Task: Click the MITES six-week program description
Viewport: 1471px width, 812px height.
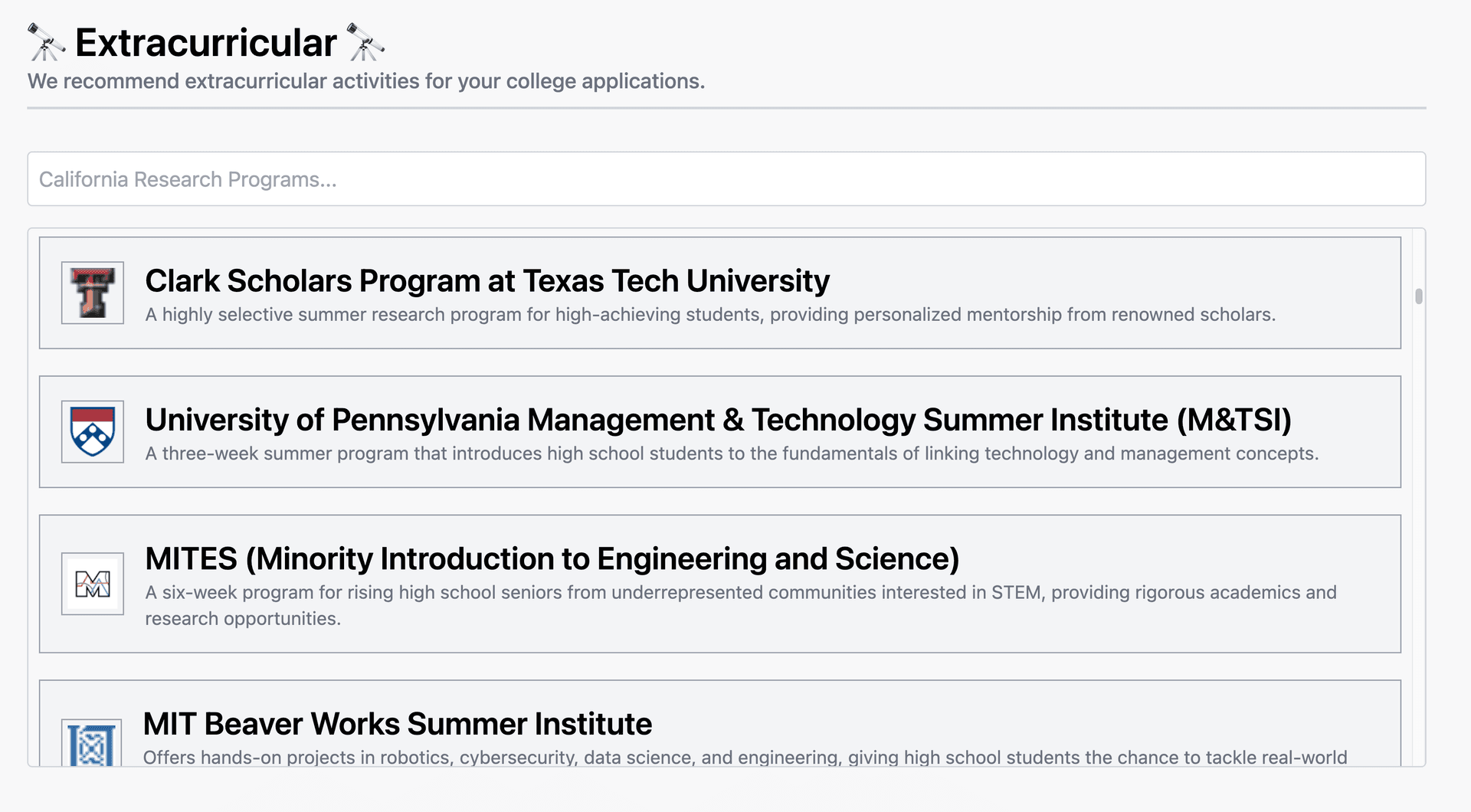Action: 740,593
